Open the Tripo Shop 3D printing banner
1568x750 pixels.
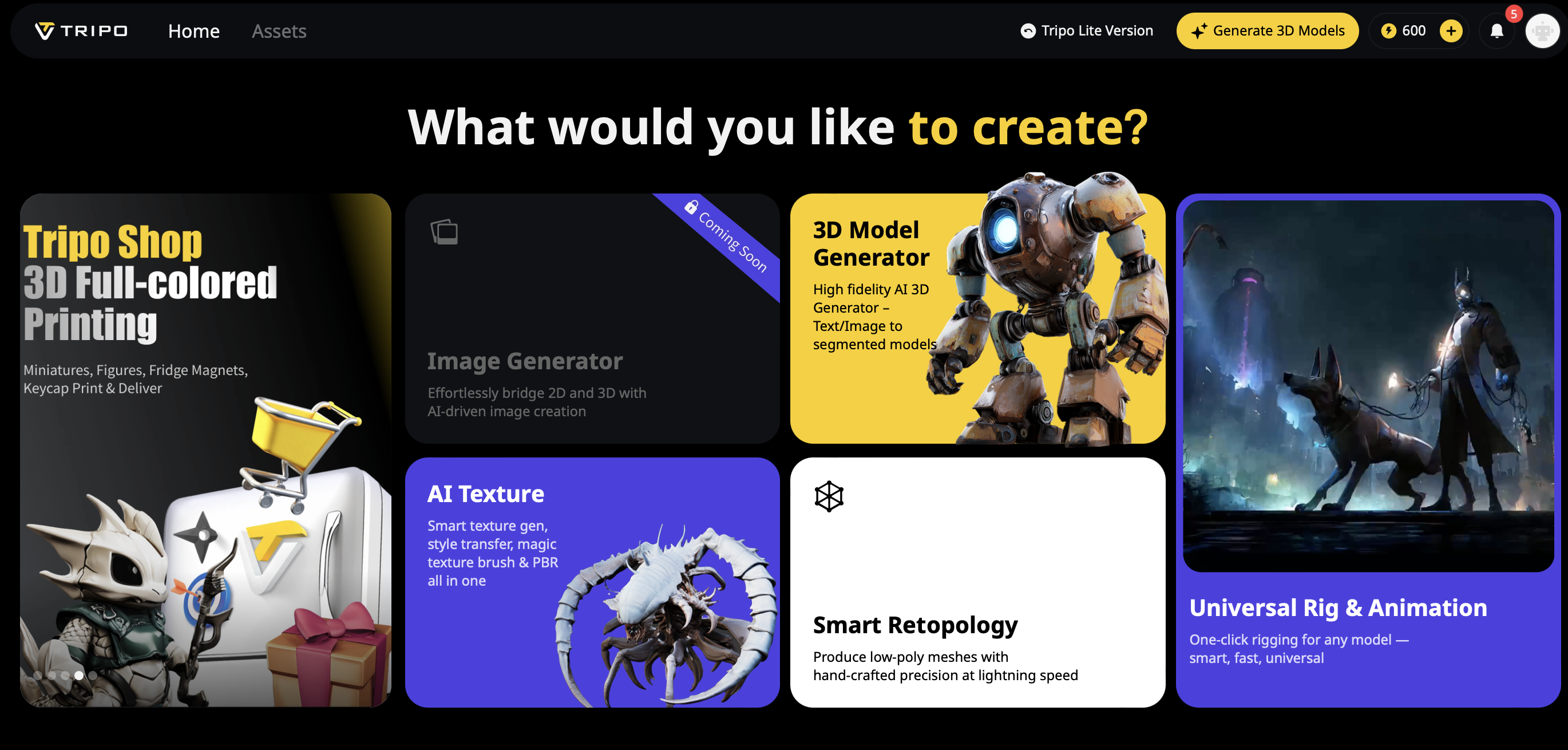click(206, 451)
